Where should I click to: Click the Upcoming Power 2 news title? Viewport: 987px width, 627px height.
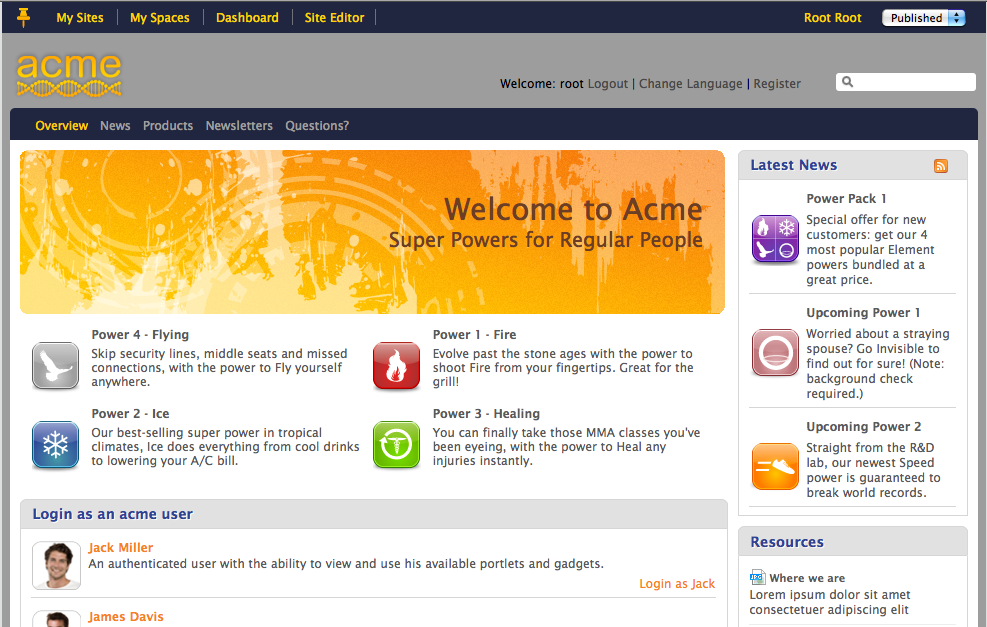(x=864, y=427)
